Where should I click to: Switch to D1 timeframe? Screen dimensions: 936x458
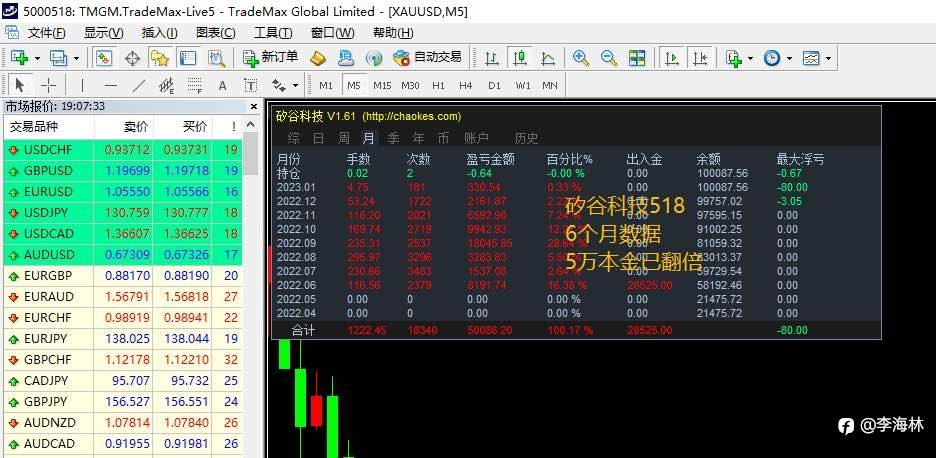pyautogui.click(x=494, y=85)
